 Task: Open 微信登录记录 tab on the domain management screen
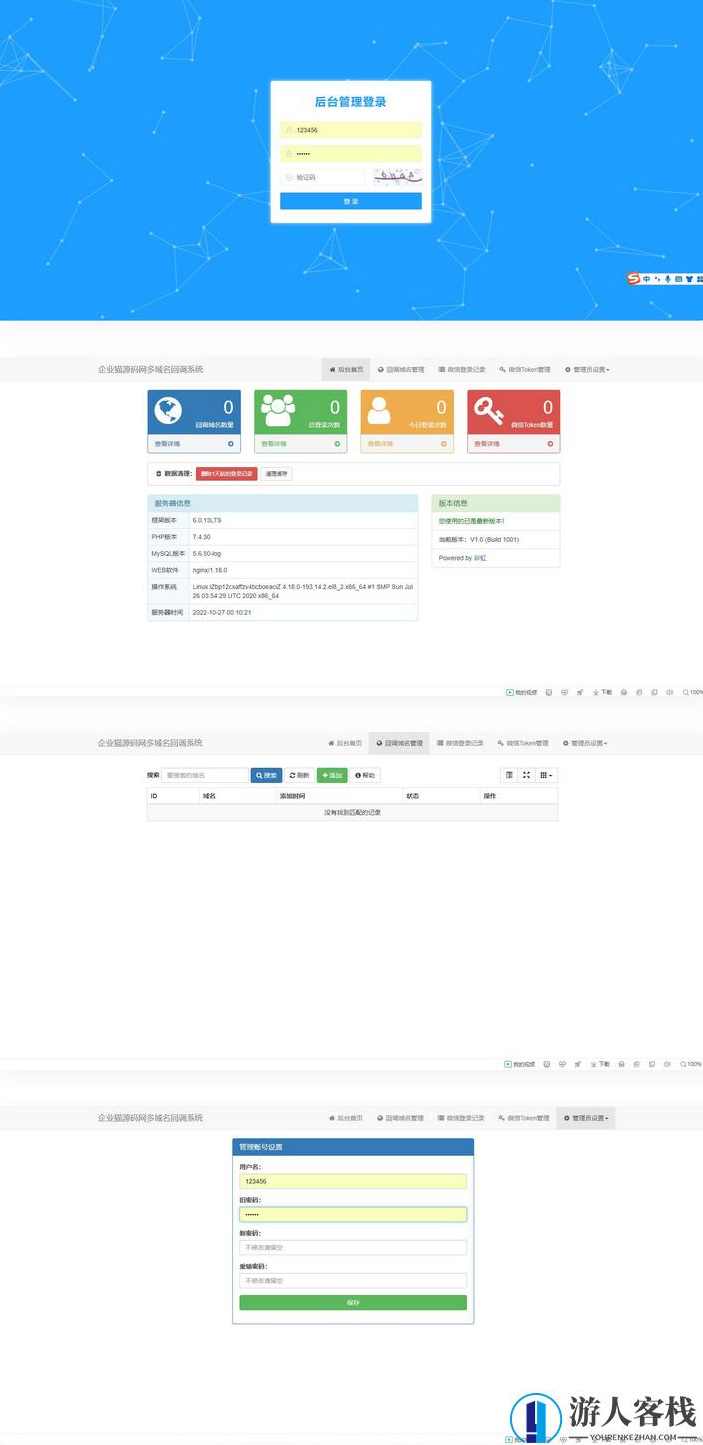coord(460,743)
